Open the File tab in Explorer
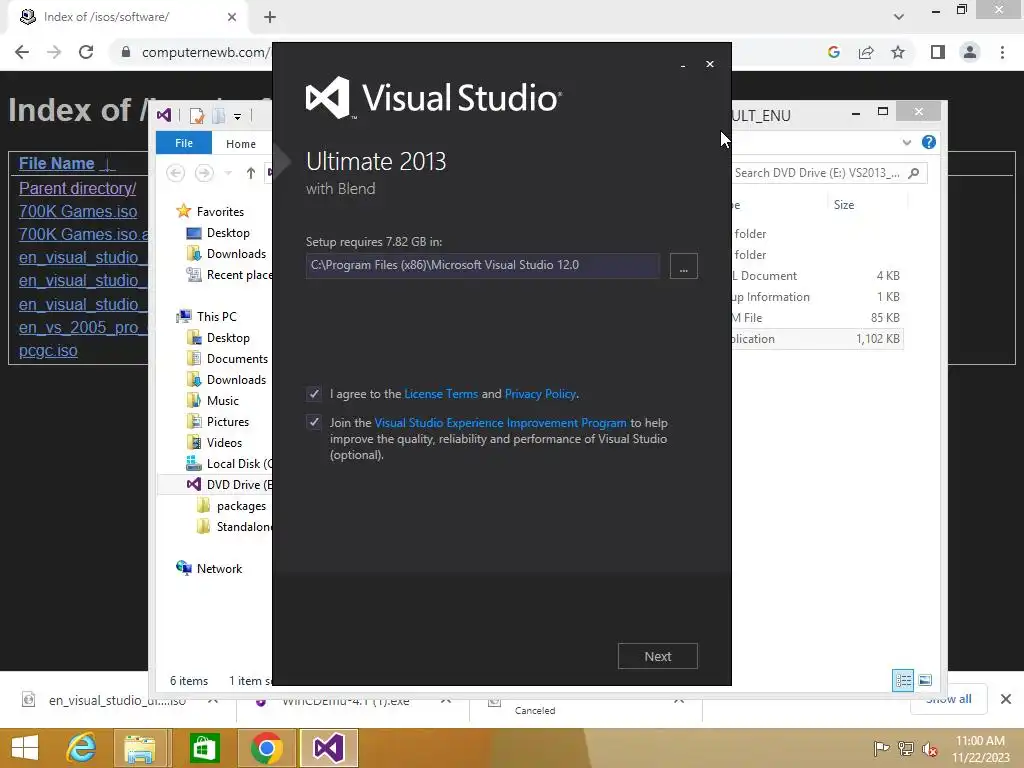1024x768 pixels. pos(184,143)
